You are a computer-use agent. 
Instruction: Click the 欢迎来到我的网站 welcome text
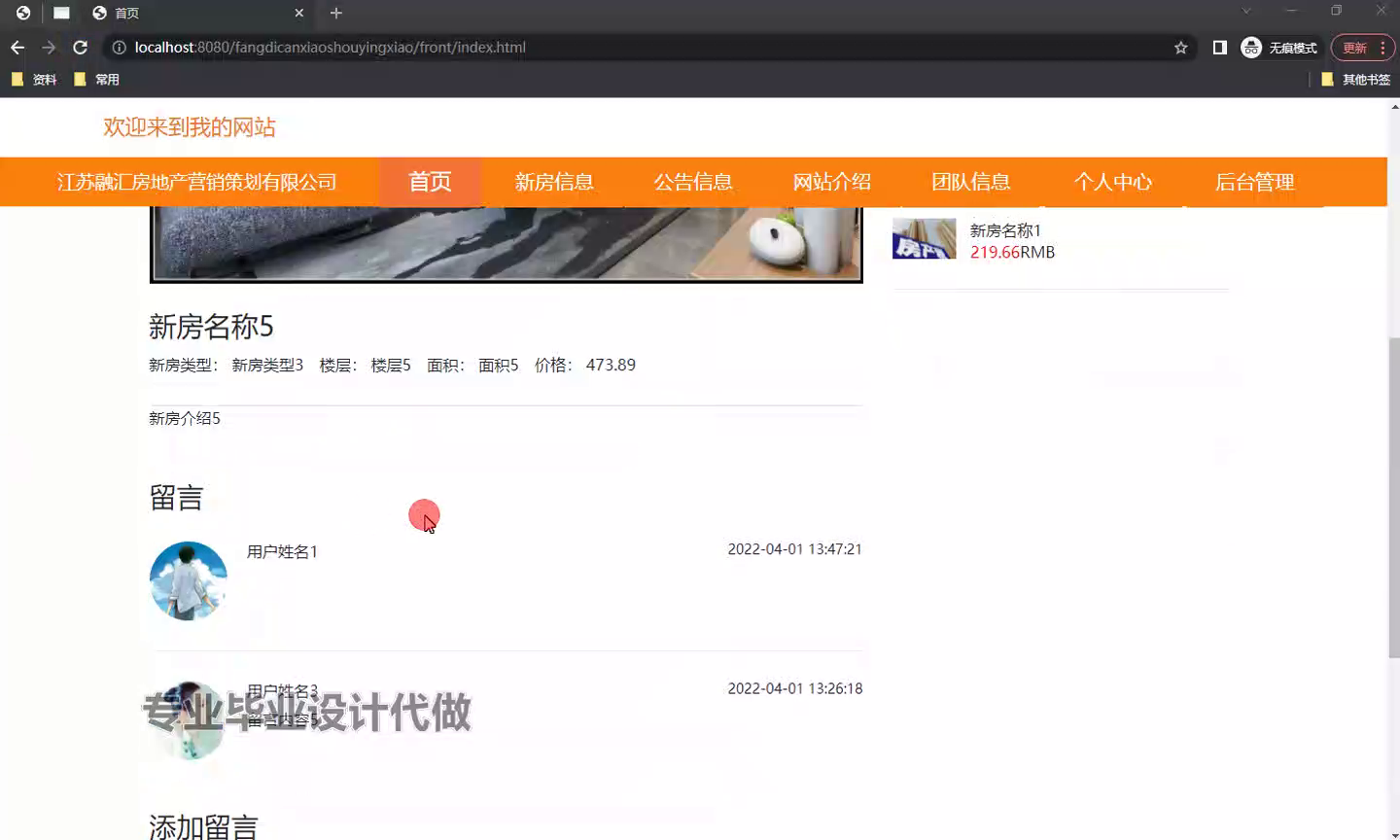coord(190,127)
